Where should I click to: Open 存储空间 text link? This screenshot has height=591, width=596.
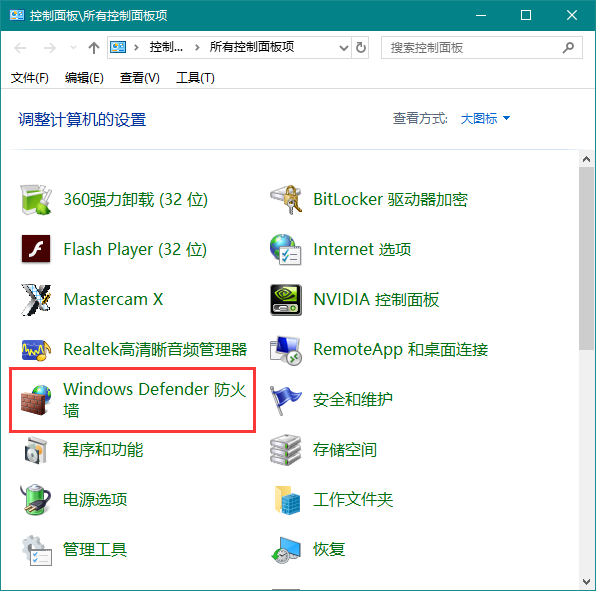coord(345,450)
